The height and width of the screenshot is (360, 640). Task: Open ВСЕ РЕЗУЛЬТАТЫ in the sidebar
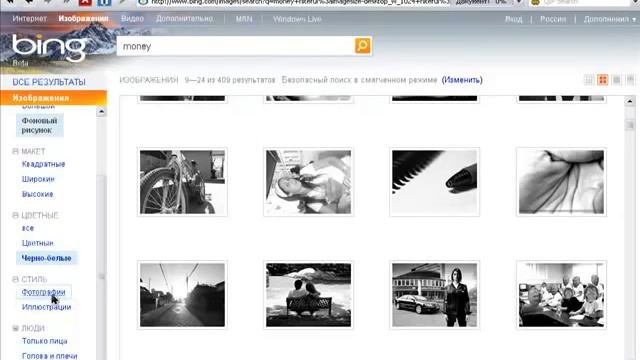(49, 82)
